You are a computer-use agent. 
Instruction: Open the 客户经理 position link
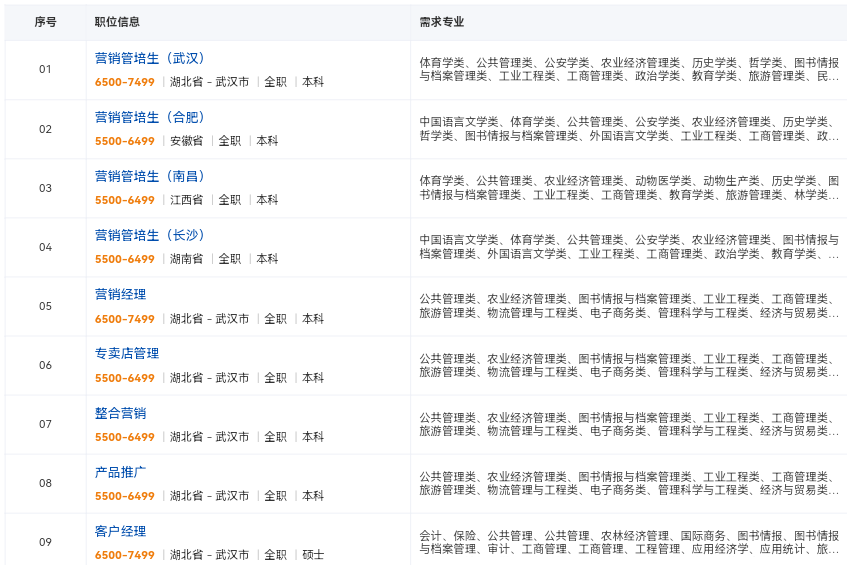[x=120, y=530]
